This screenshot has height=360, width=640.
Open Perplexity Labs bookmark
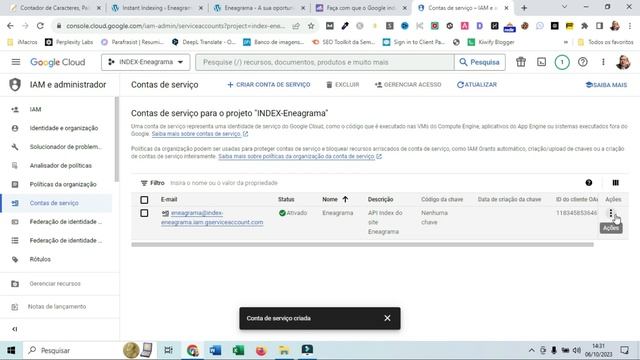69,42
